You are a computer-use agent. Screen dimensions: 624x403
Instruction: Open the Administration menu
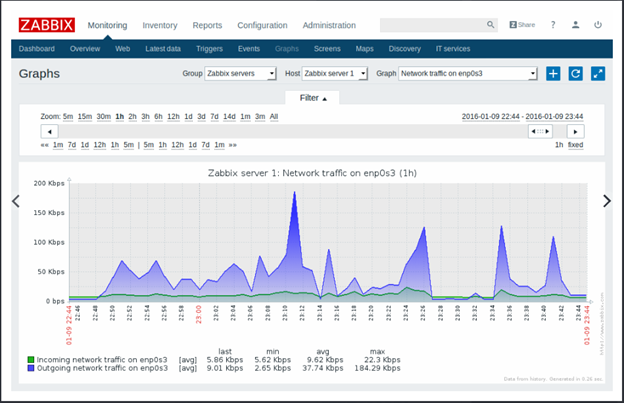click(x=329, y=25)
